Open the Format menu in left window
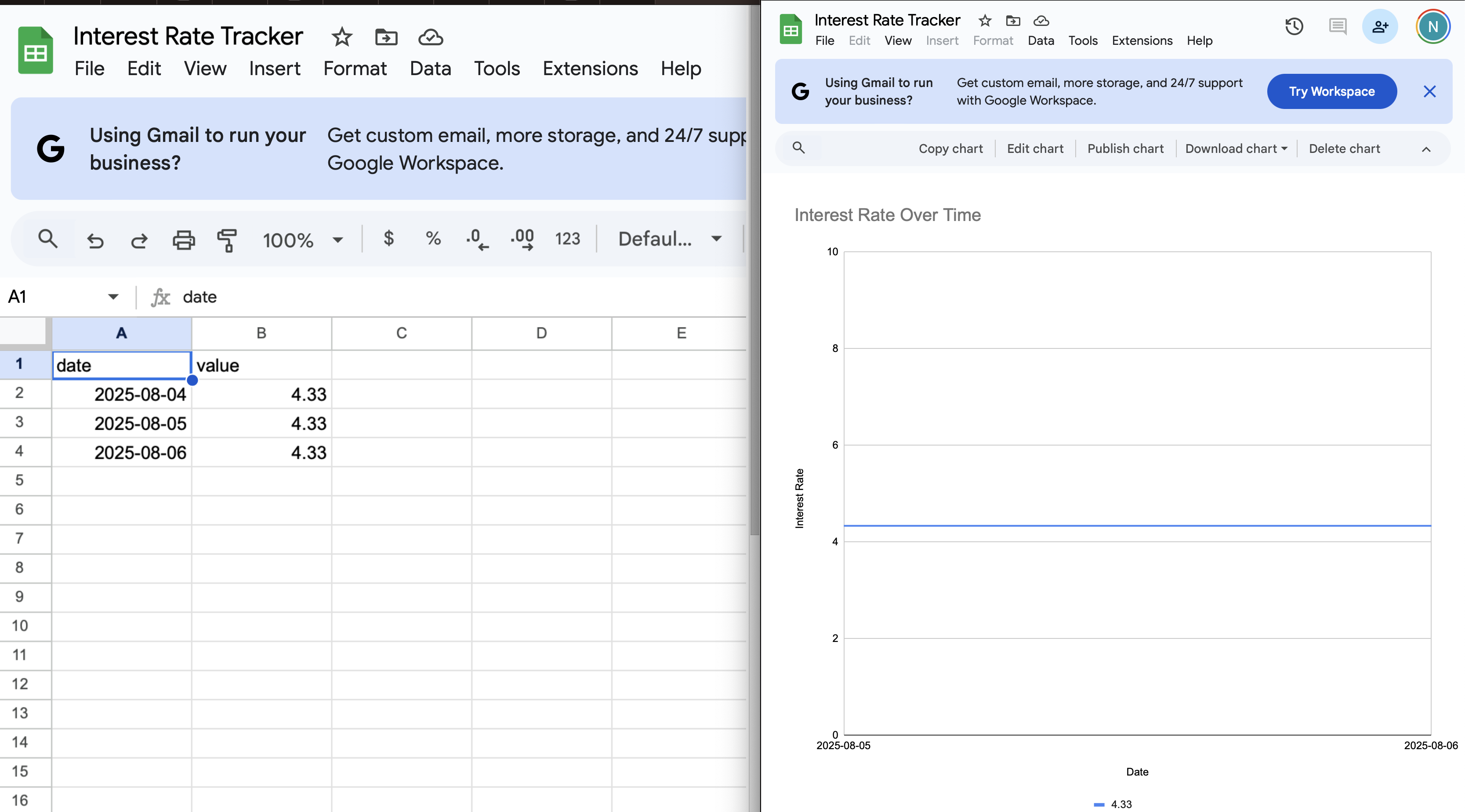The height and width of the screenshot is (812, 1465). [355, 69]
